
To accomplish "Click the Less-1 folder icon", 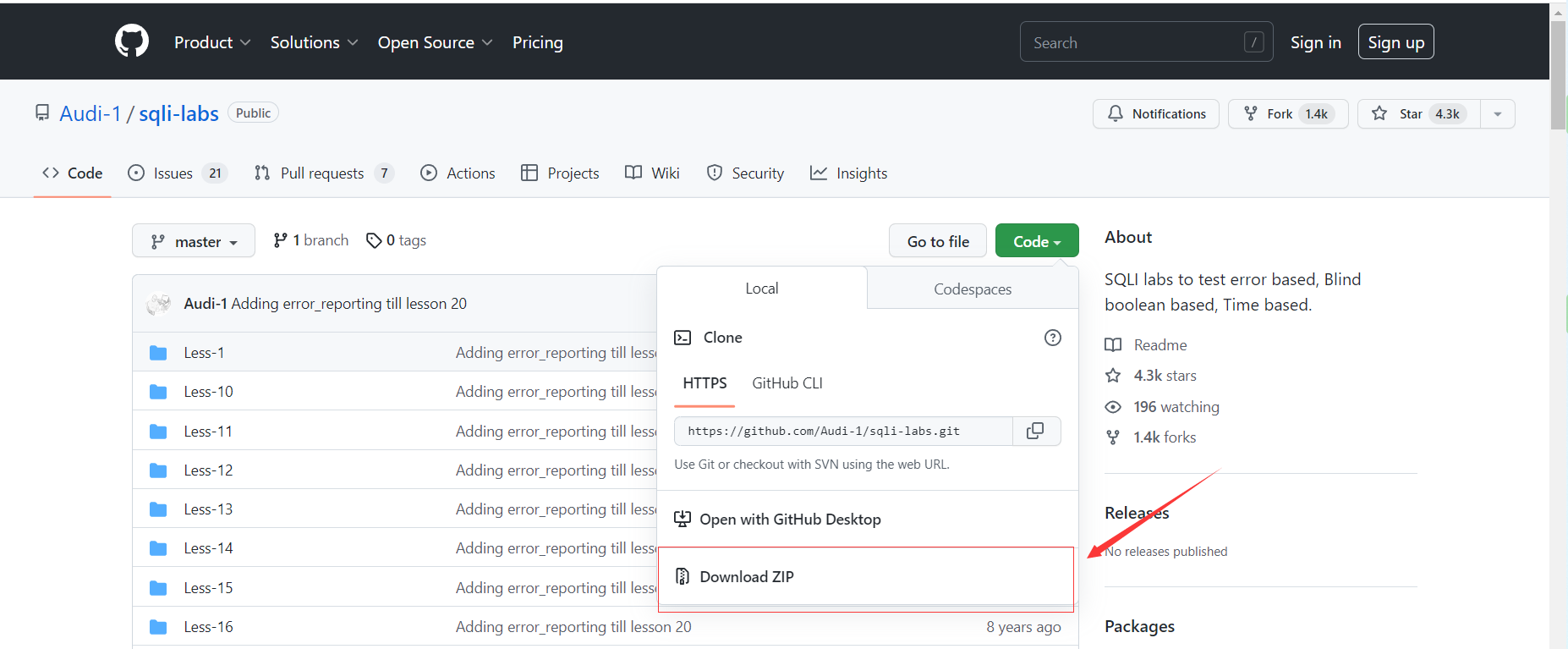I will click(158, 353).
